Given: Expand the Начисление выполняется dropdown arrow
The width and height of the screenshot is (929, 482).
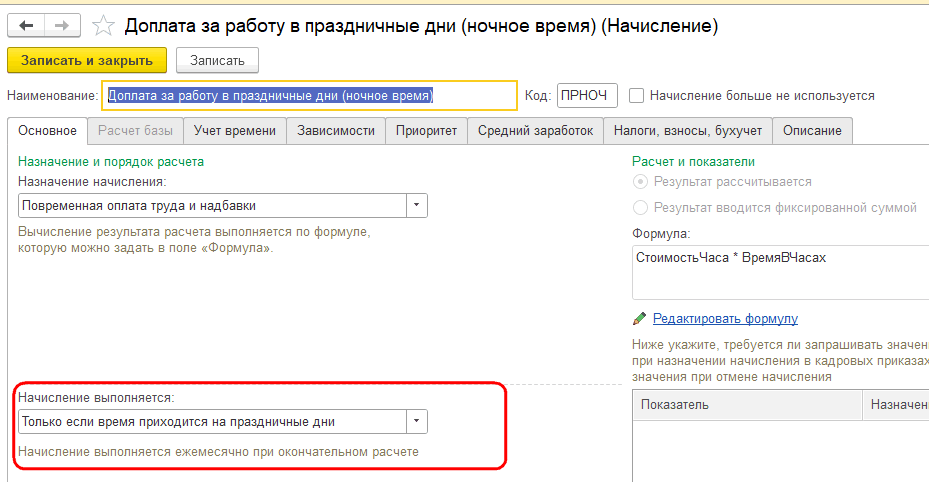Looking at the screenshot, I should point(417,422).
